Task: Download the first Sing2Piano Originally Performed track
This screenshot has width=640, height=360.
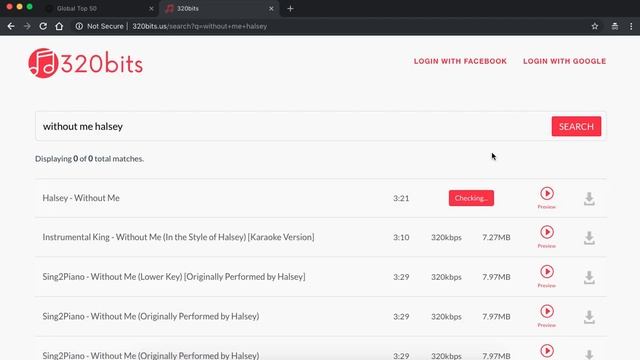Action: point(589,317)
